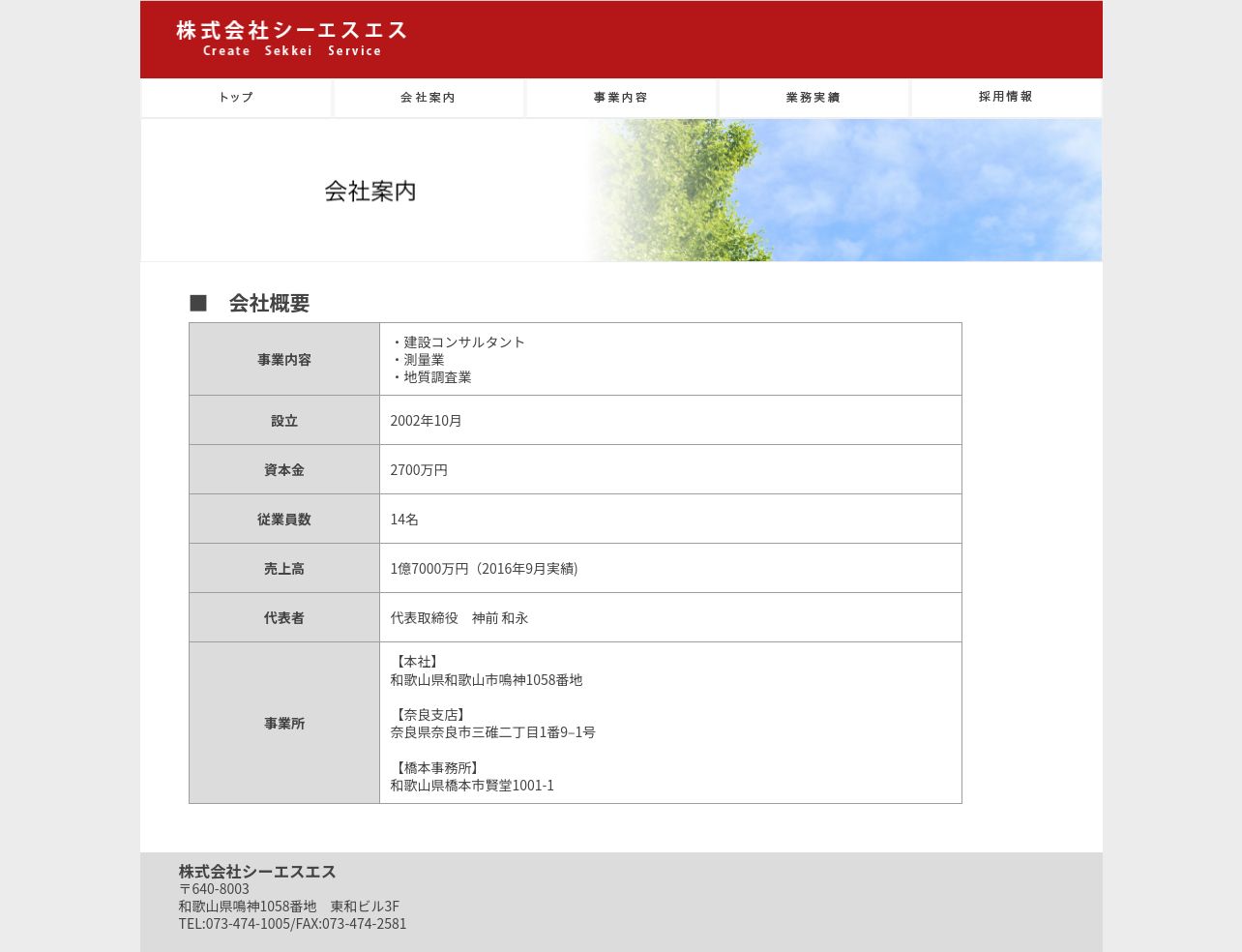Open the トップ menu item
Viewport: 1242px width, 952px height.
(236, 98)
